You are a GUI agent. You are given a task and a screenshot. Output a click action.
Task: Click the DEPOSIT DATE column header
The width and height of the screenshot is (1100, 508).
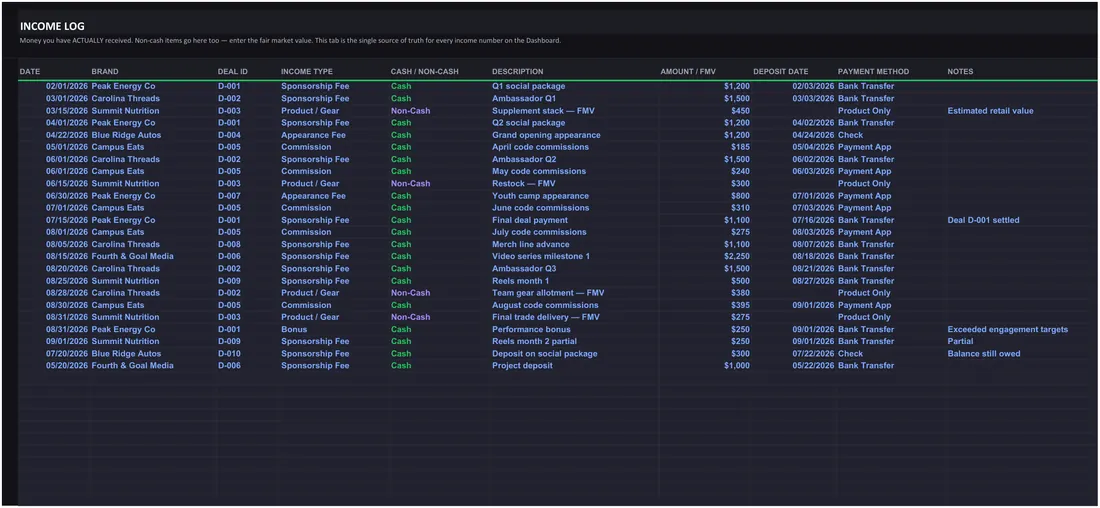781,72
